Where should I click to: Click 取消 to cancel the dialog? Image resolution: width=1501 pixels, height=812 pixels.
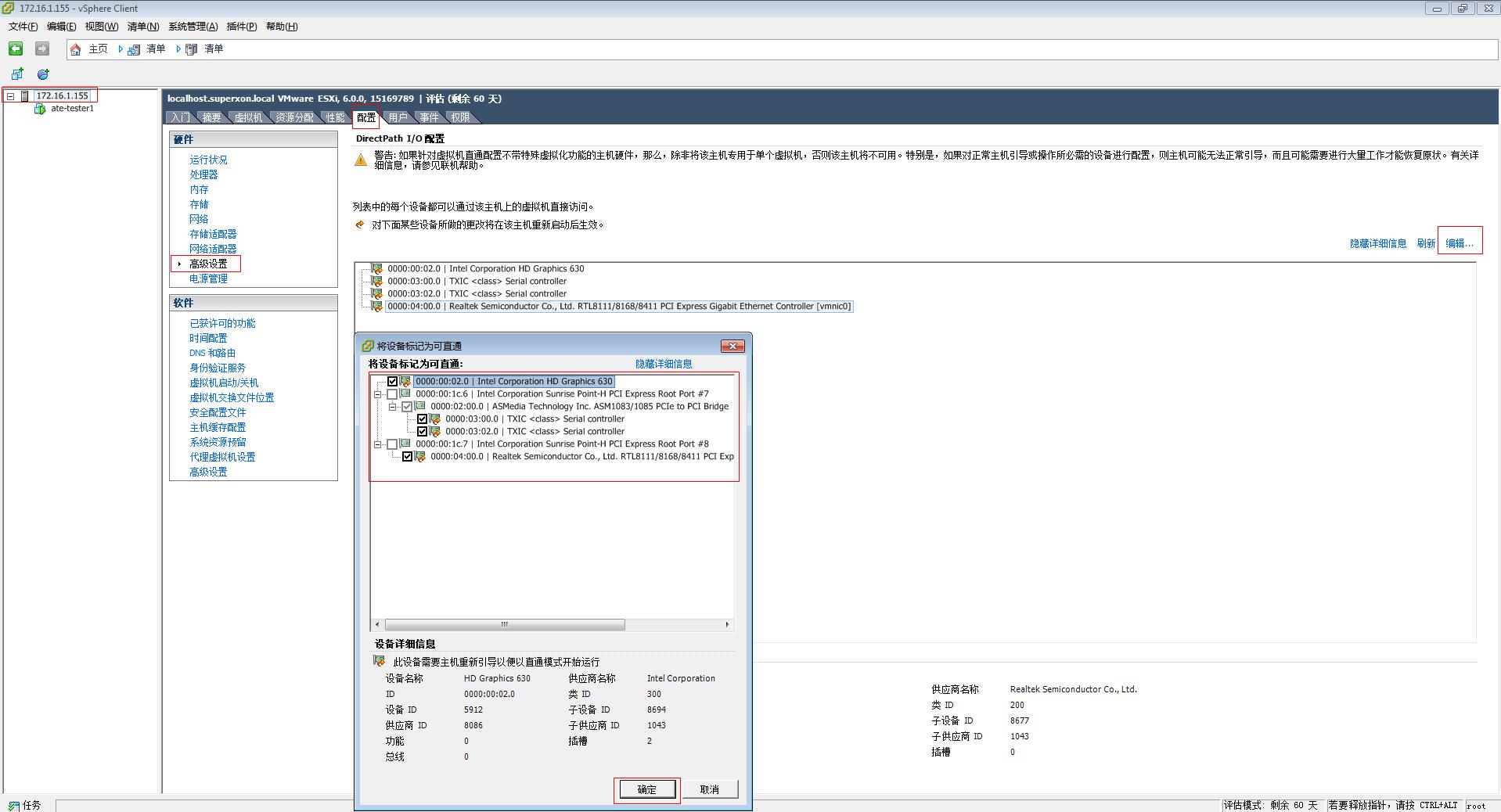pyautogui.click(x=710, y=790)
